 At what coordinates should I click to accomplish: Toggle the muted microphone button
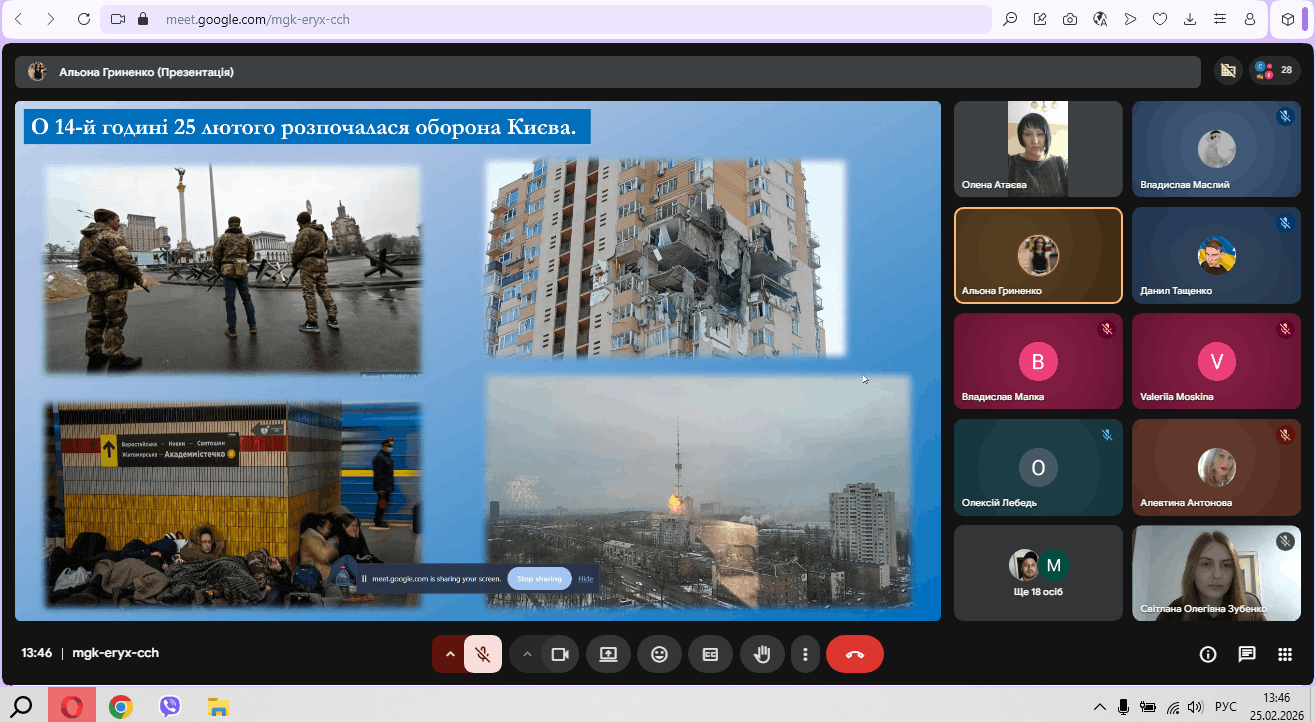point(483,654)
